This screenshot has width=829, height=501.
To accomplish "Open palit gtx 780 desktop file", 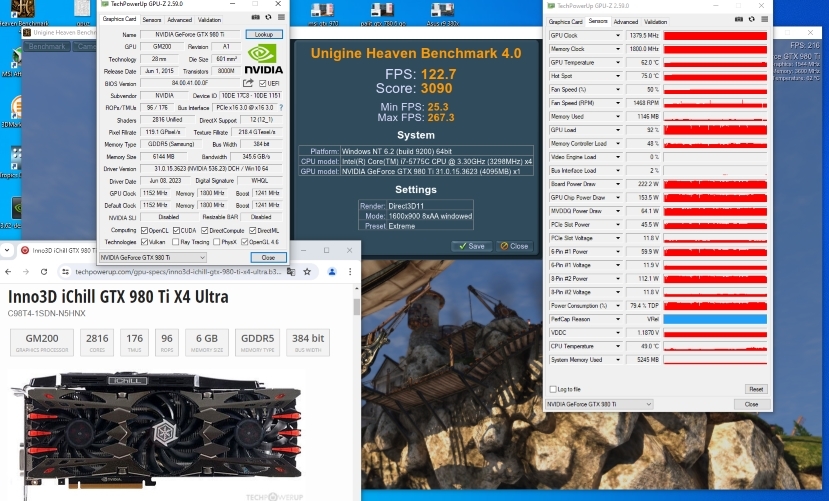I will [382, 14].
